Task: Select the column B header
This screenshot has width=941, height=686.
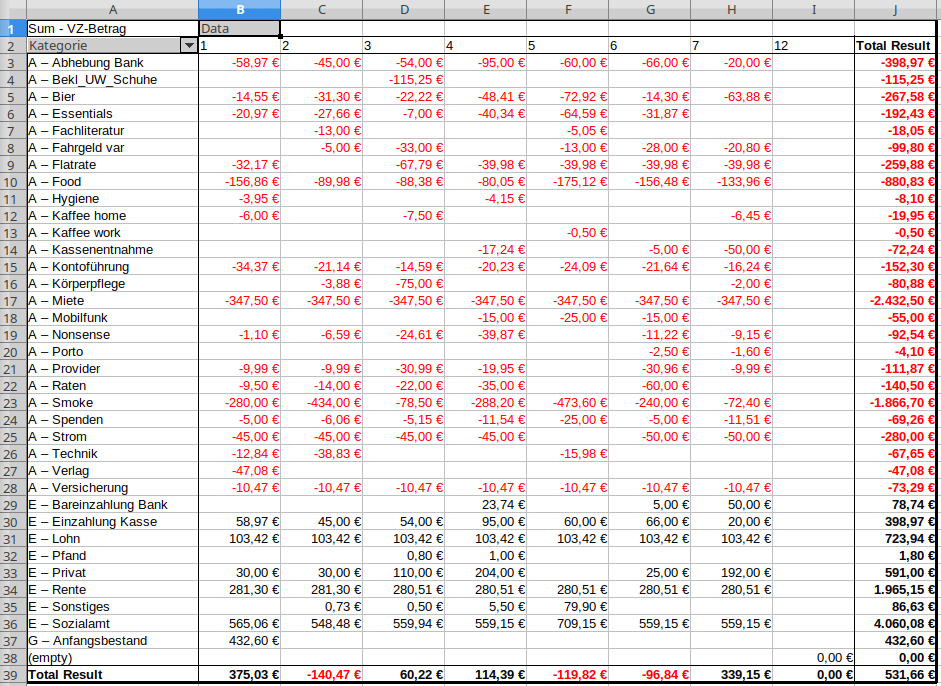Action: [239, 9]
